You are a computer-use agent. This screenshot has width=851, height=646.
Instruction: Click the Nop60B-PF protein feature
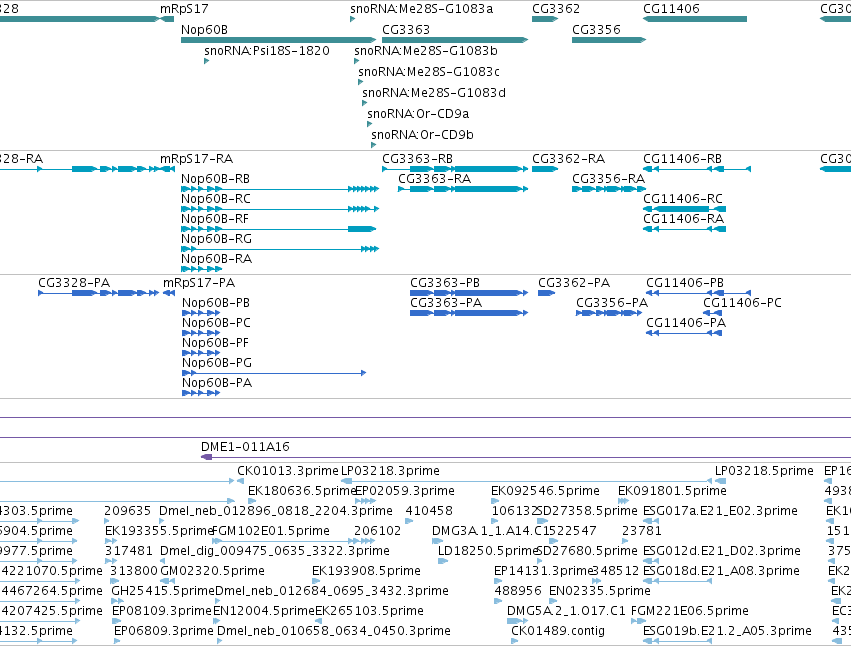point(201,353)
